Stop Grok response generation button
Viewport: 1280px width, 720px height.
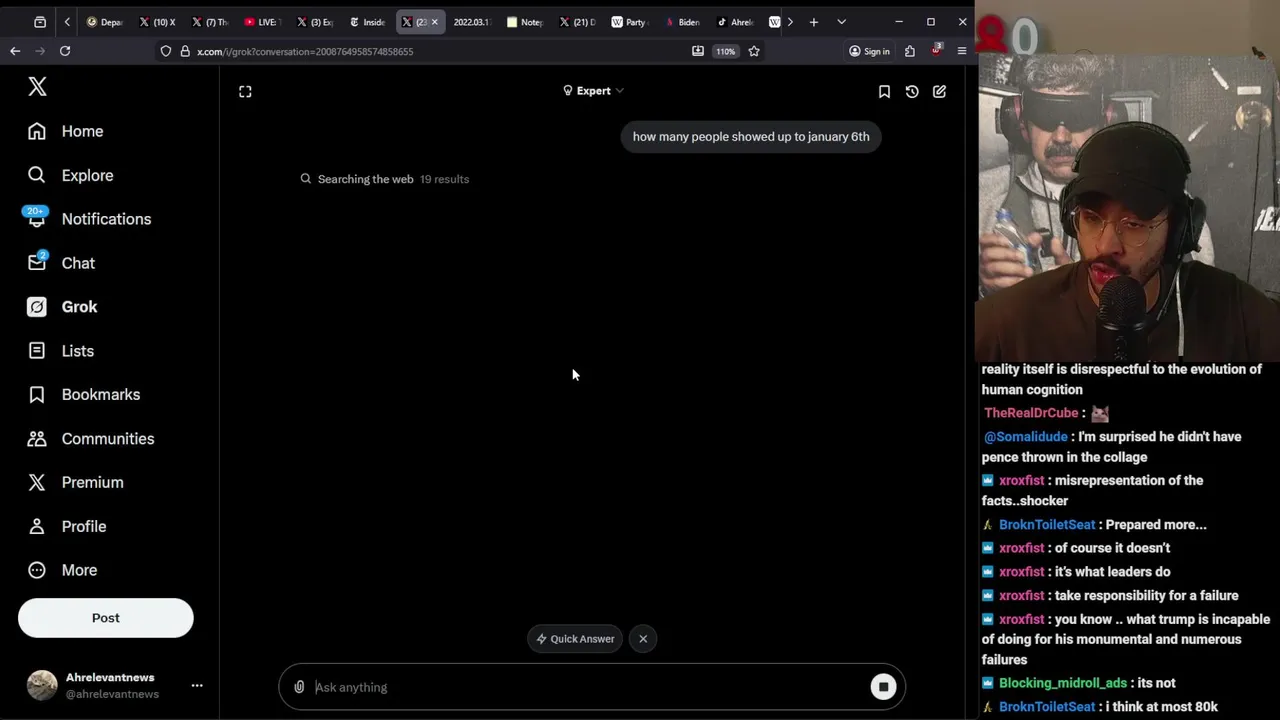click(x=883, y=687)
